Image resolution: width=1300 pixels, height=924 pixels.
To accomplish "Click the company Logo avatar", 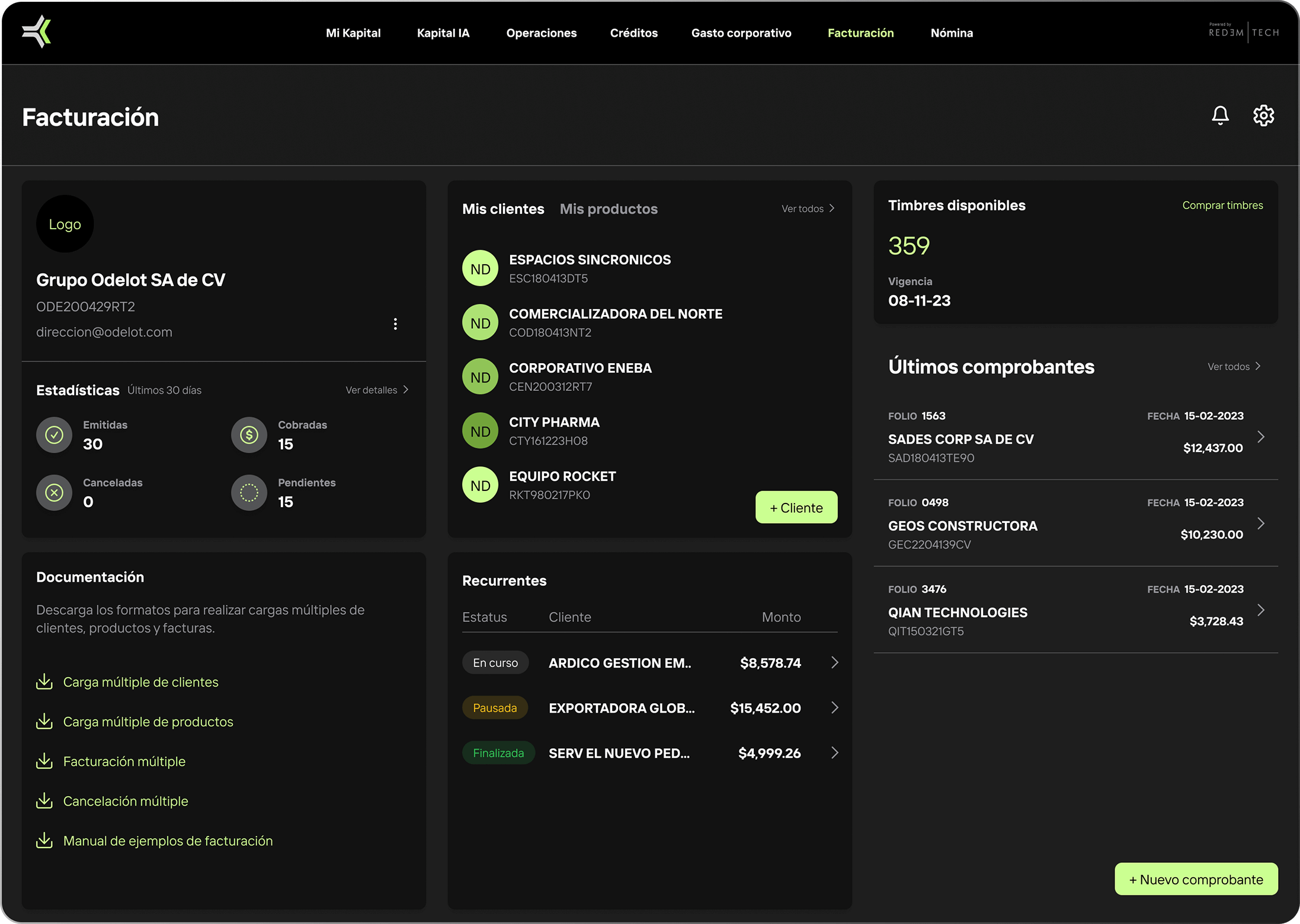I will (x=65, y=224).
